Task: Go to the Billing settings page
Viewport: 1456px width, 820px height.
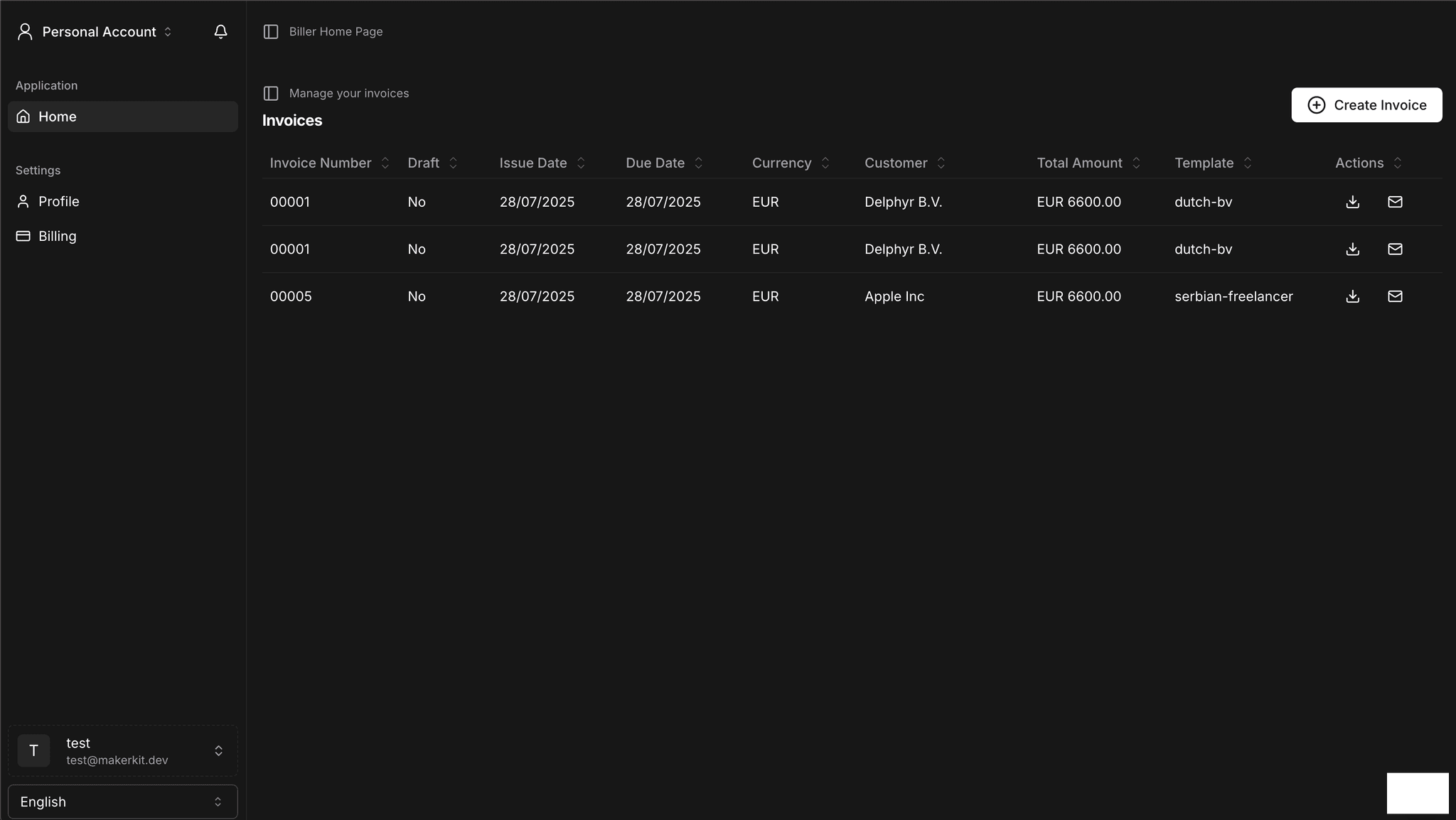Action: (57, 236)
